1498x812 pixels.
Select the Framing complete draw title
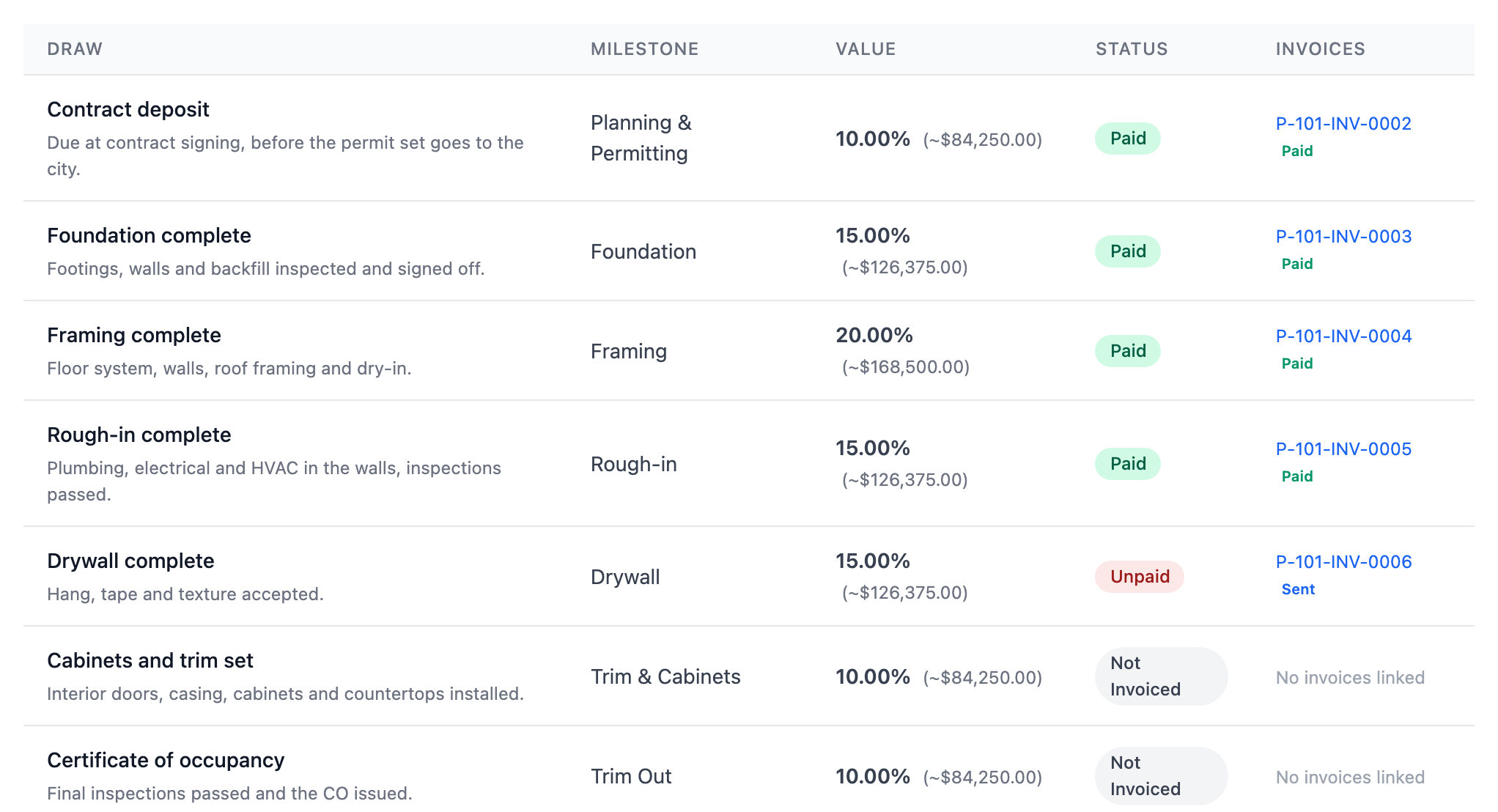(x=134, y=335)
